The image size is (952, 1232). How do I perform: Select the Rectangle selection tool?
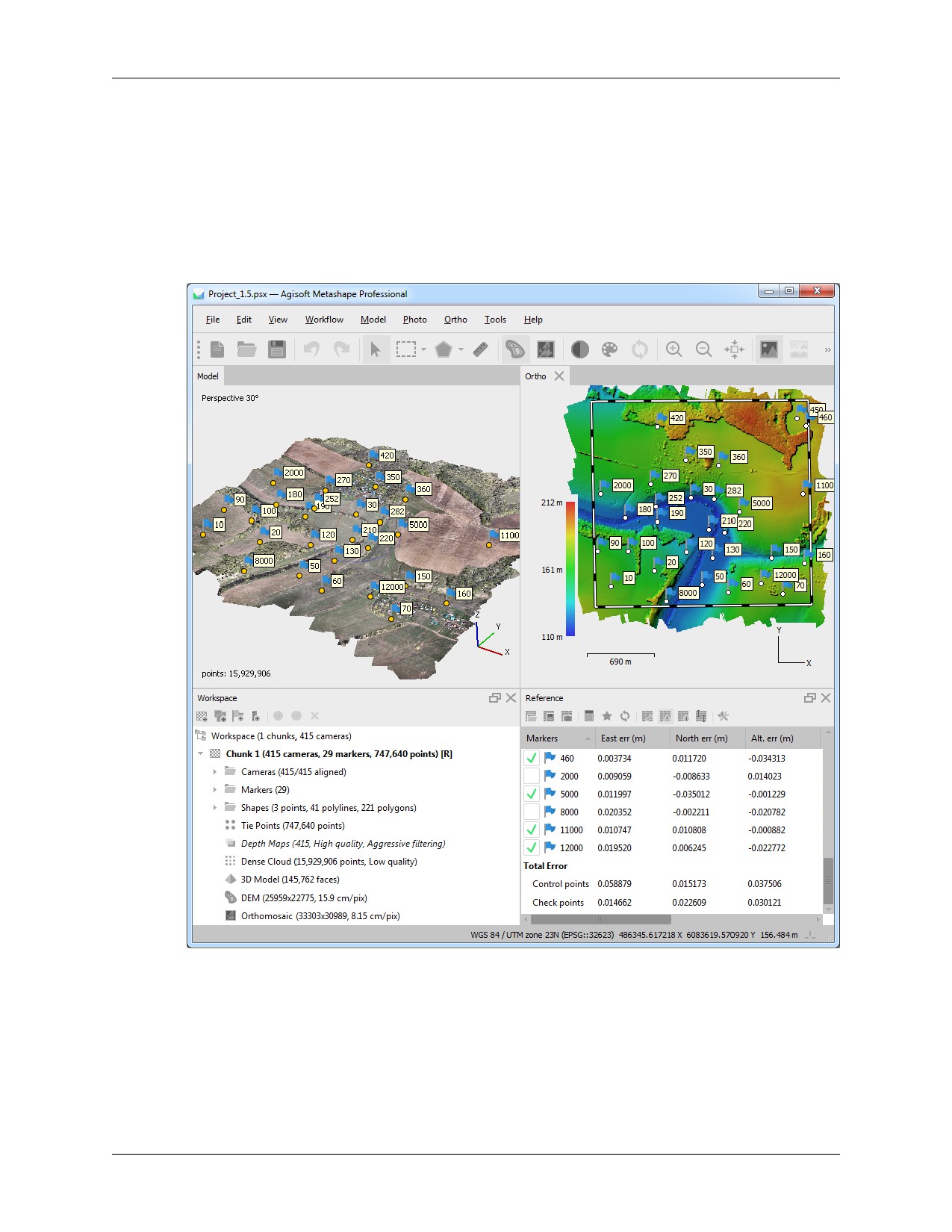[406, 349]
